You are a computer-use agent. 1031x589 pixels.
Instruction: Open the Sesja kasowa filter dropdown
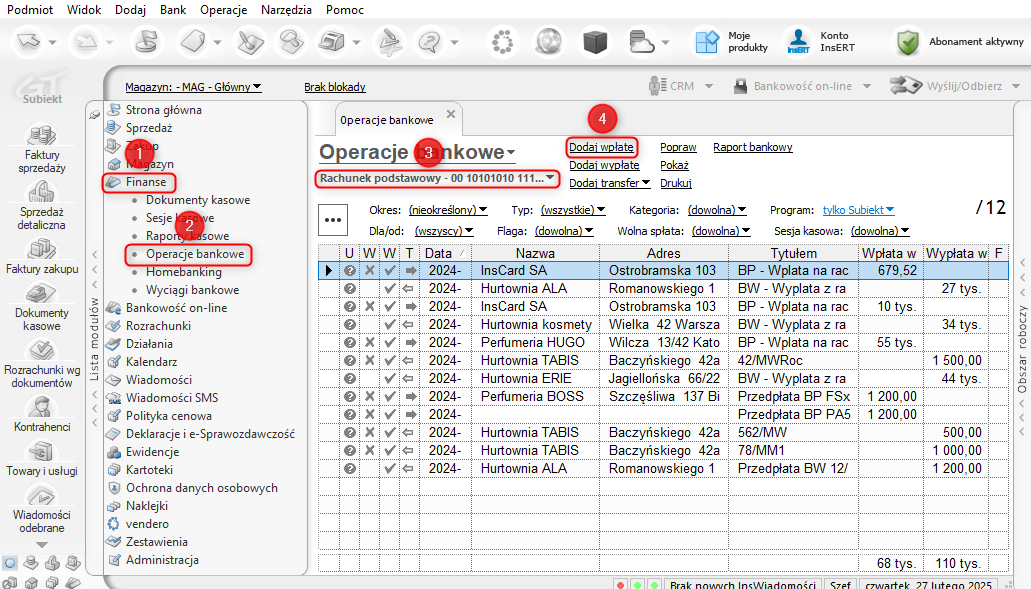coord(880,231)
